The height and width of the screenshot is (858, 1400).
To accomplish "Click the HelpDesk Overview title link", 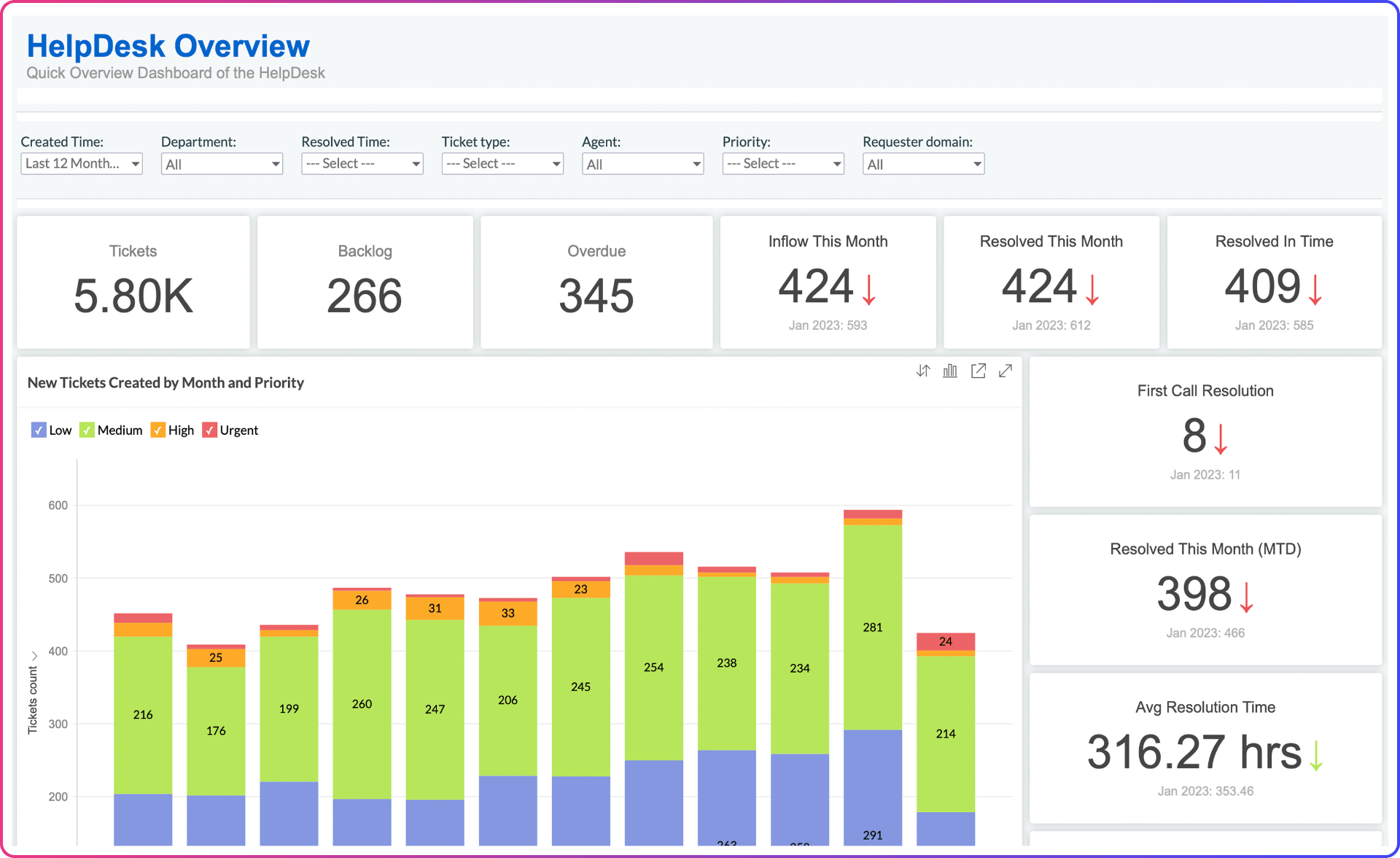I will [168, 45].
